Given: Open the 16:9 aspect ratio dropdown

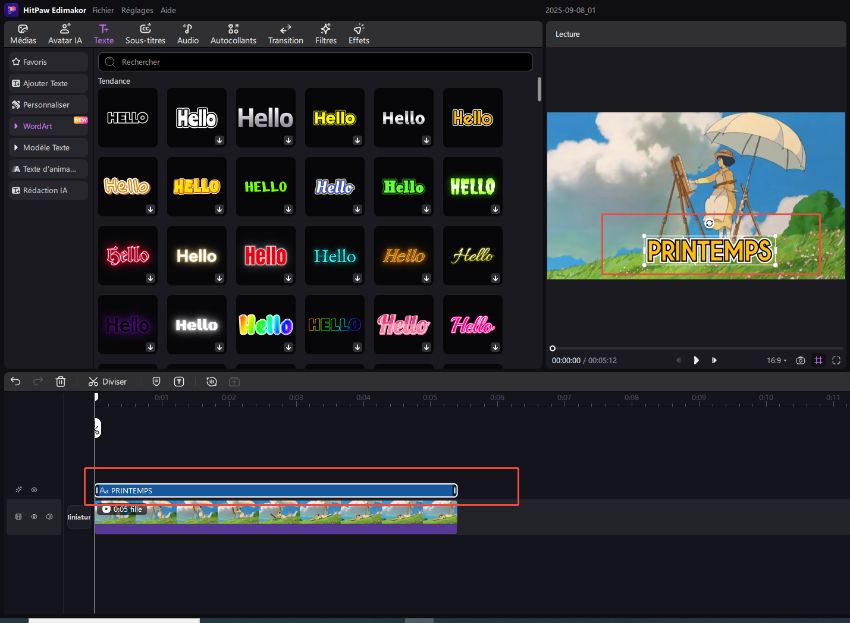Looking at the screenshot, I should pyautogui.click(x=776, y=360).
